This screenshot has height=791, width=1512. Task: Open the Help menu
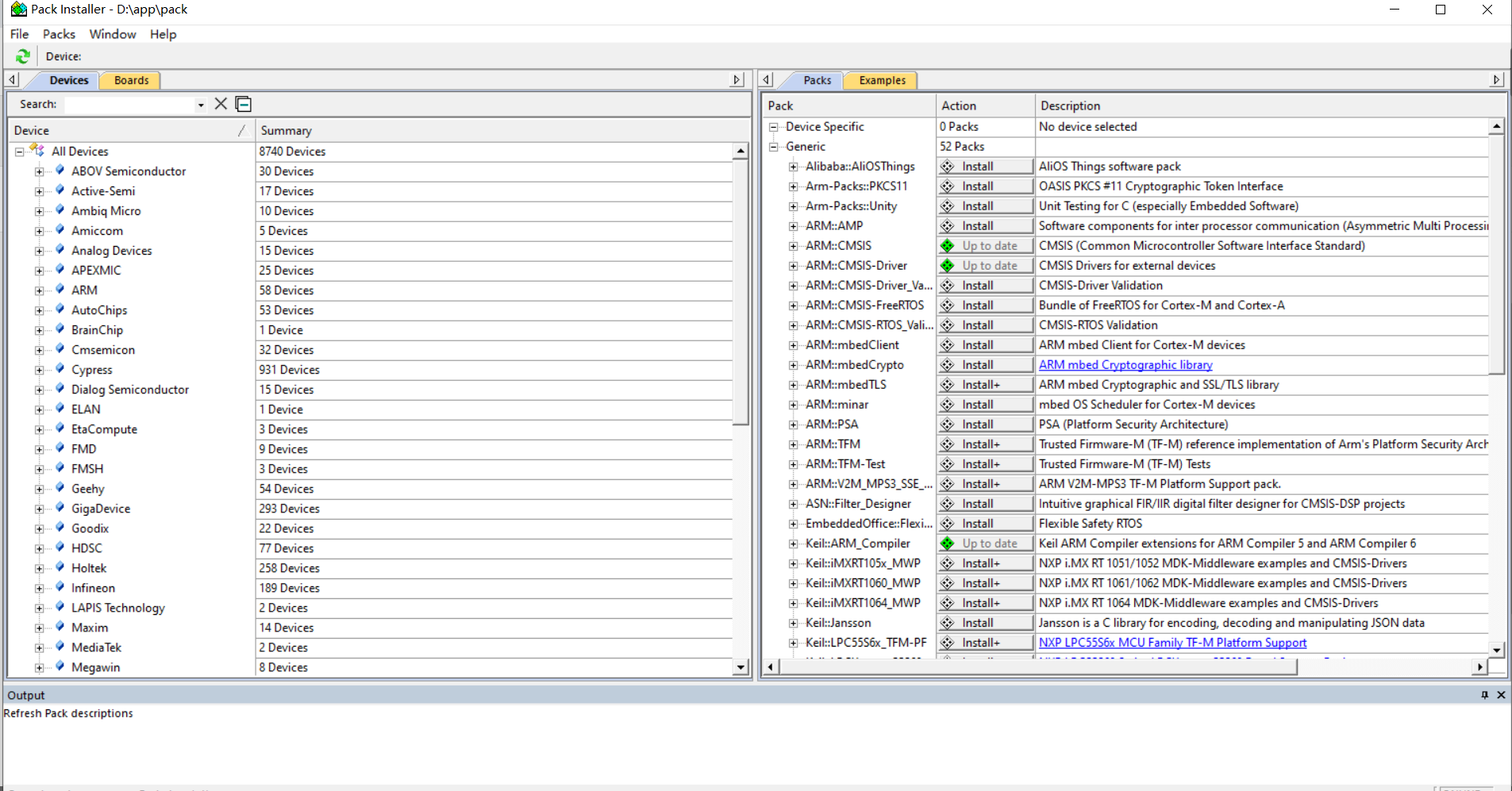[163, 34]
